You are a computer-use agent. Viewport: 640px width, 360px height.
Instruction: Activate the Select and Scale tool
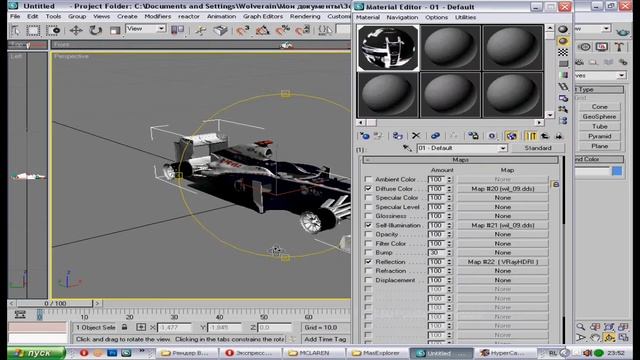tap(115, 31)
